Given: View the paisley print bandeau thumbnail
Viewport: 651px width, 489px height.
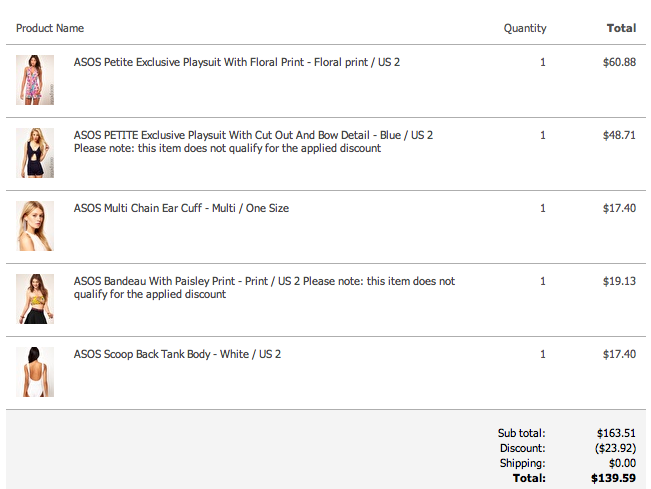Looking at the screenshot, I should (x=35, y=299).
